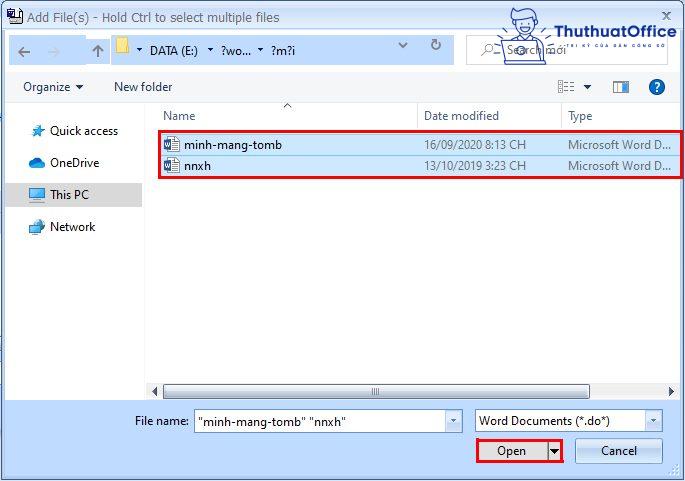
Task: Click in the File name field
Action: pyautogui.click(x=320, y=421)
